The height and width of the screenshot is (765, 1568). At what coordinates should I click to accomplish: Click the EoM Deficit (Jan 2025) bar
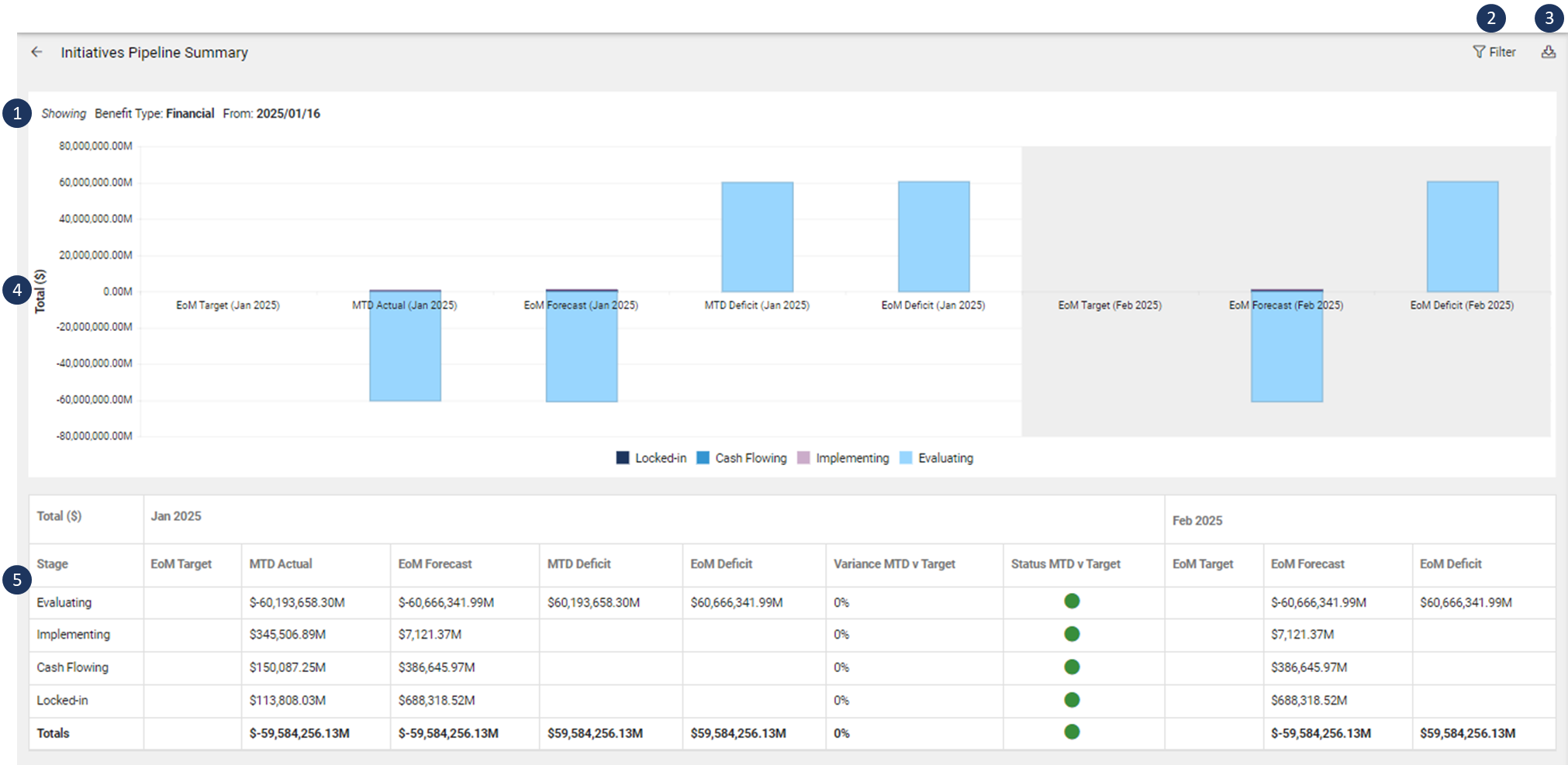point(934,236)
